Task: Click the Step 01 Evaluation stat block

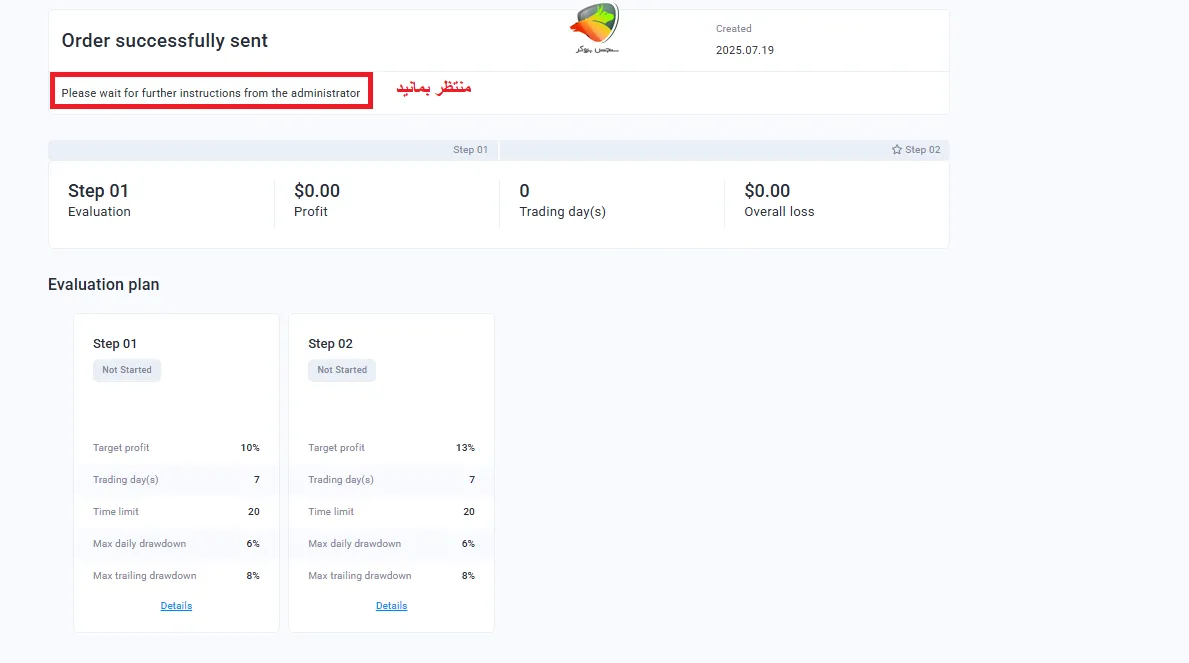Action: pyautogui.click(x=99, y=199)
